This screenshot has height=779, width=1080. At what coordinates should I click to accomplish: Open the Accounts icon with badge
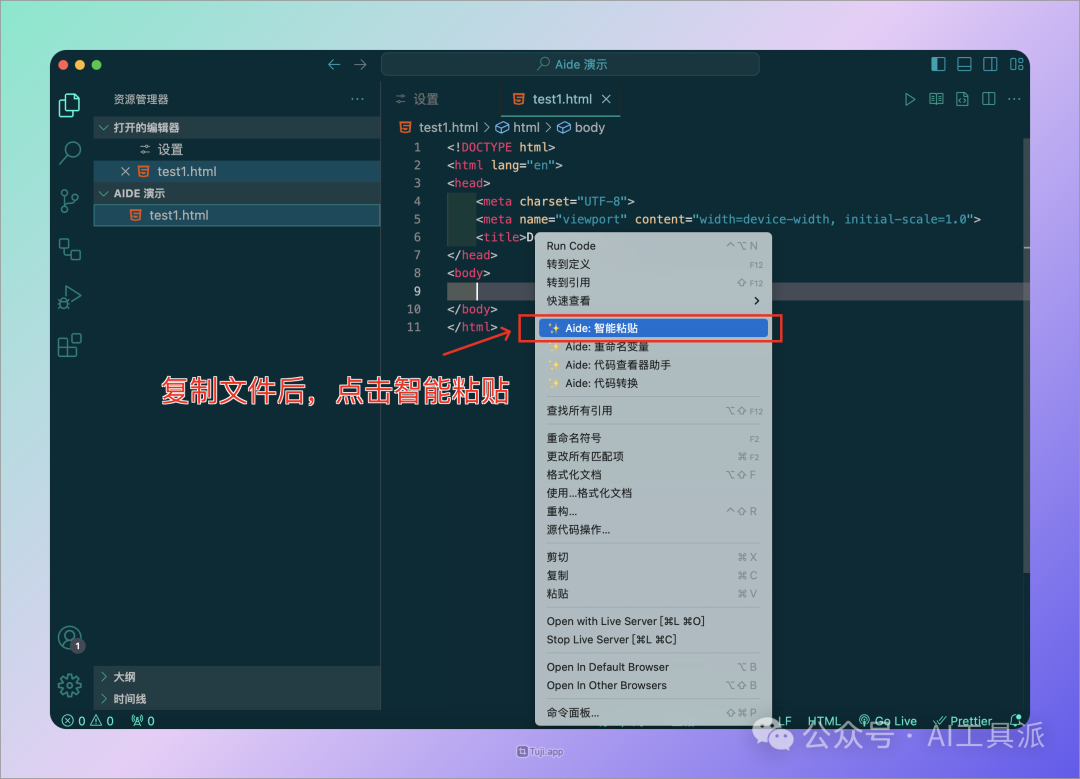70,638
